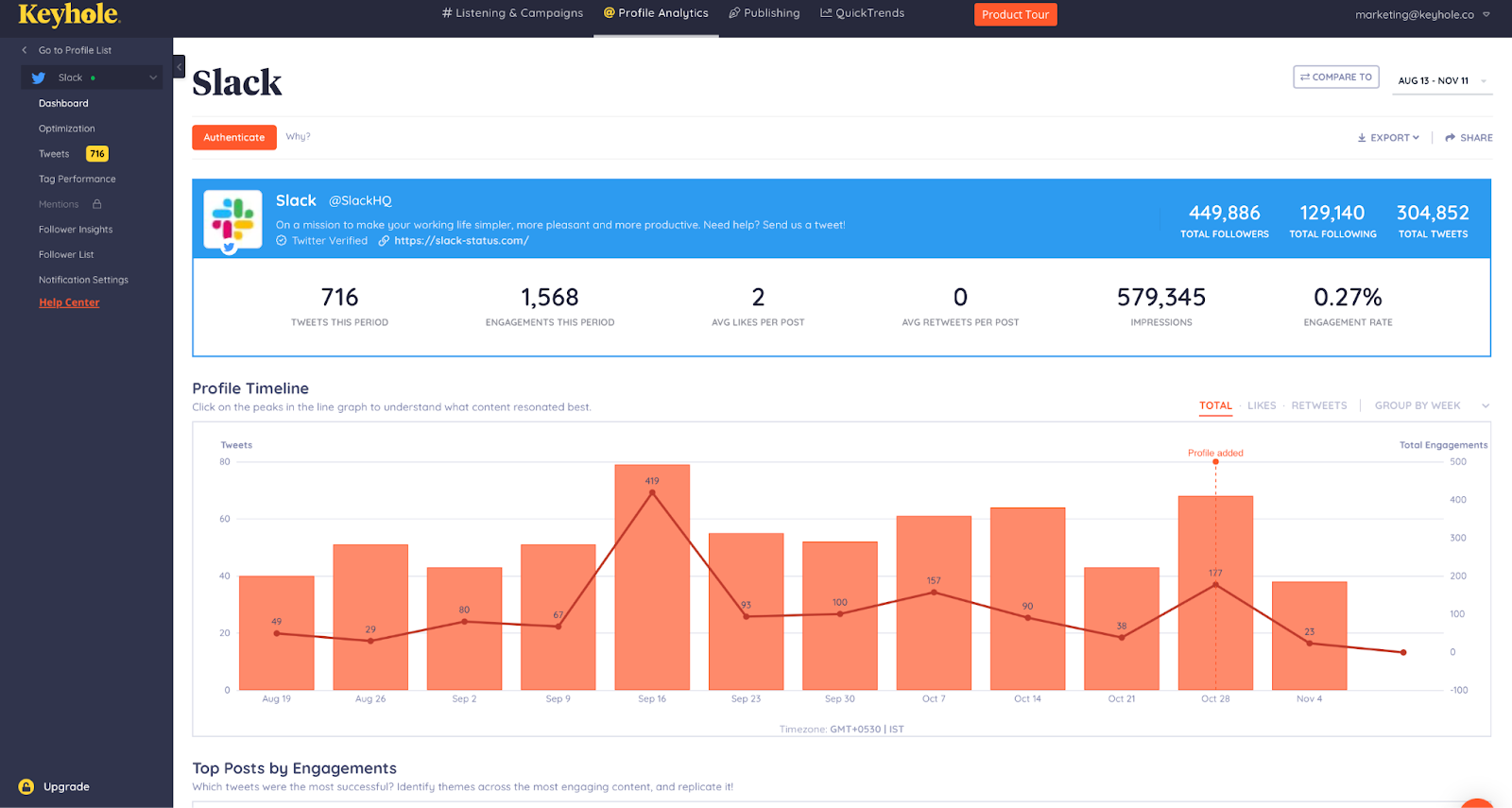Click the Oct 28 bar in the timeline
Viewport: 1512px width, 808px height.
point(1215,593)
